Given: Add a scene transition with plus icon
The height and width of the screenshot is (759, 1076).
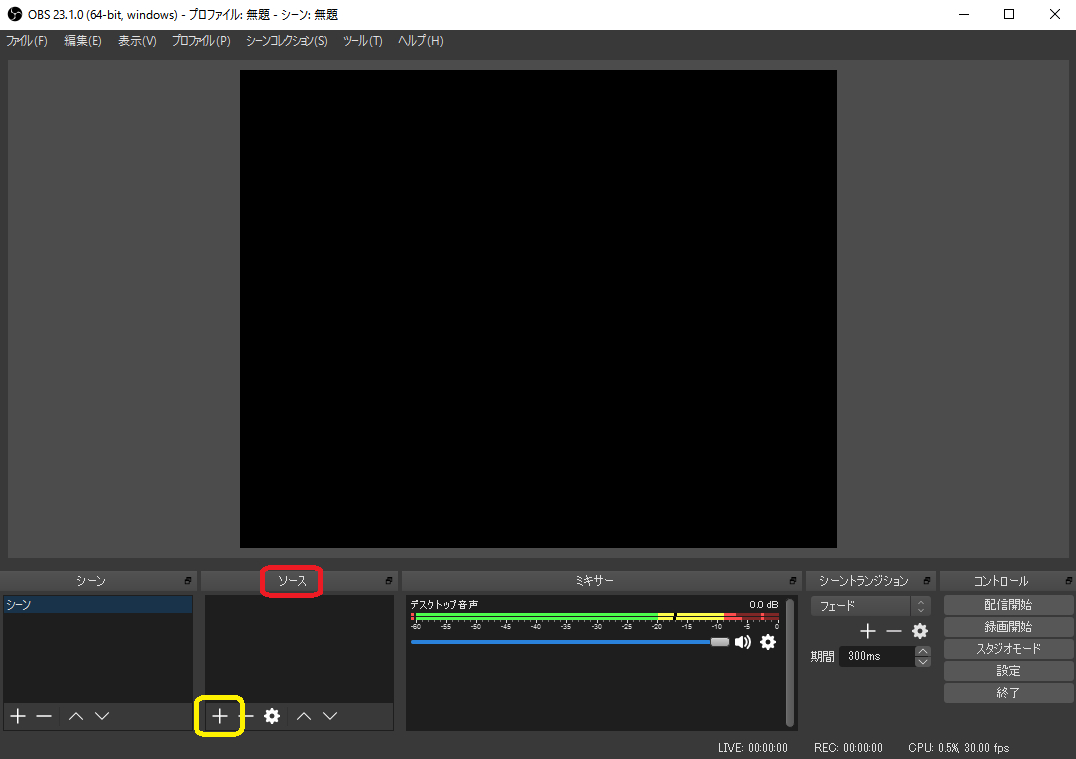Looking at the screenshot, I should point(868,631).
